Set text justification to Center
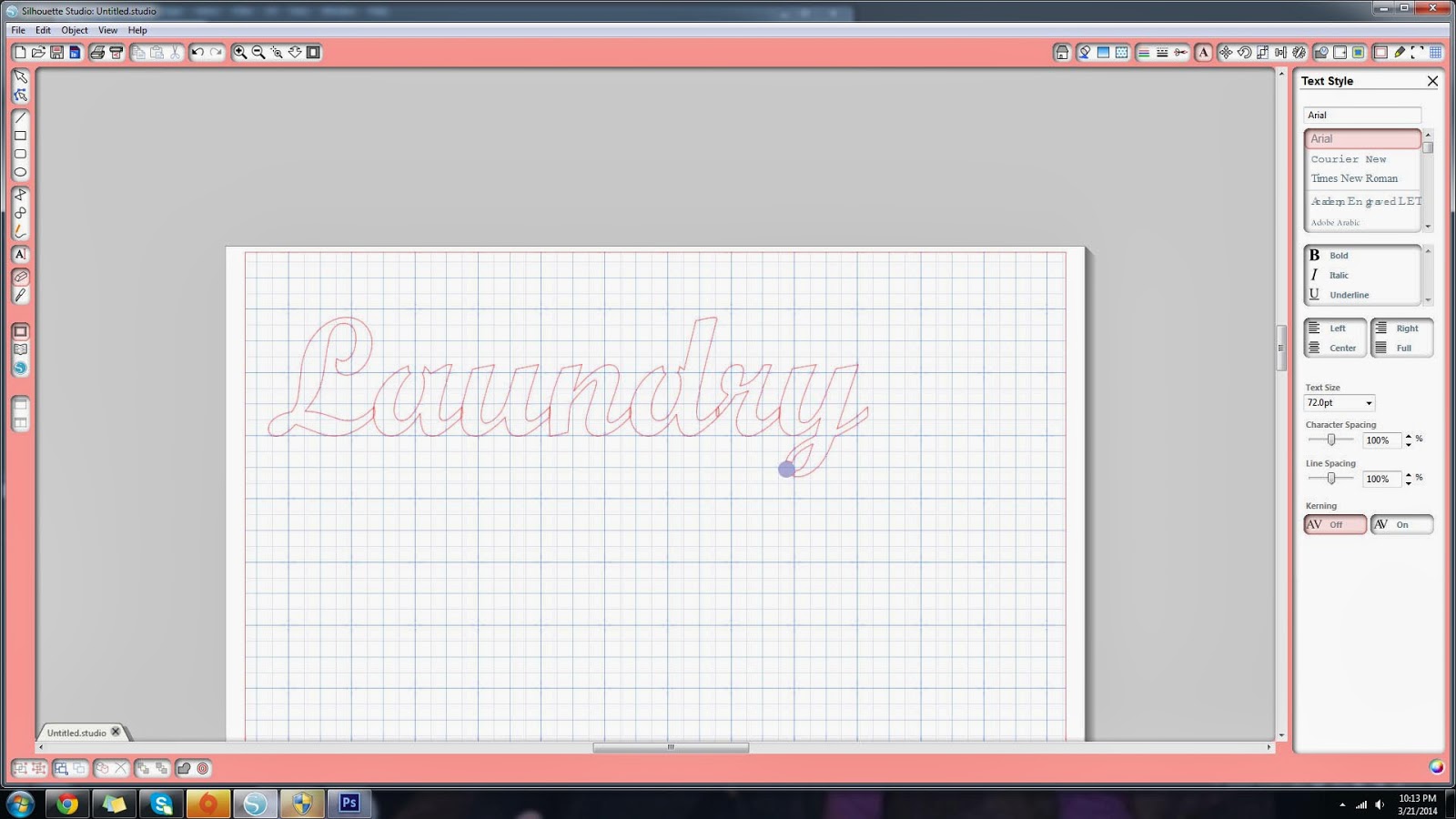 coord(1335,348)
